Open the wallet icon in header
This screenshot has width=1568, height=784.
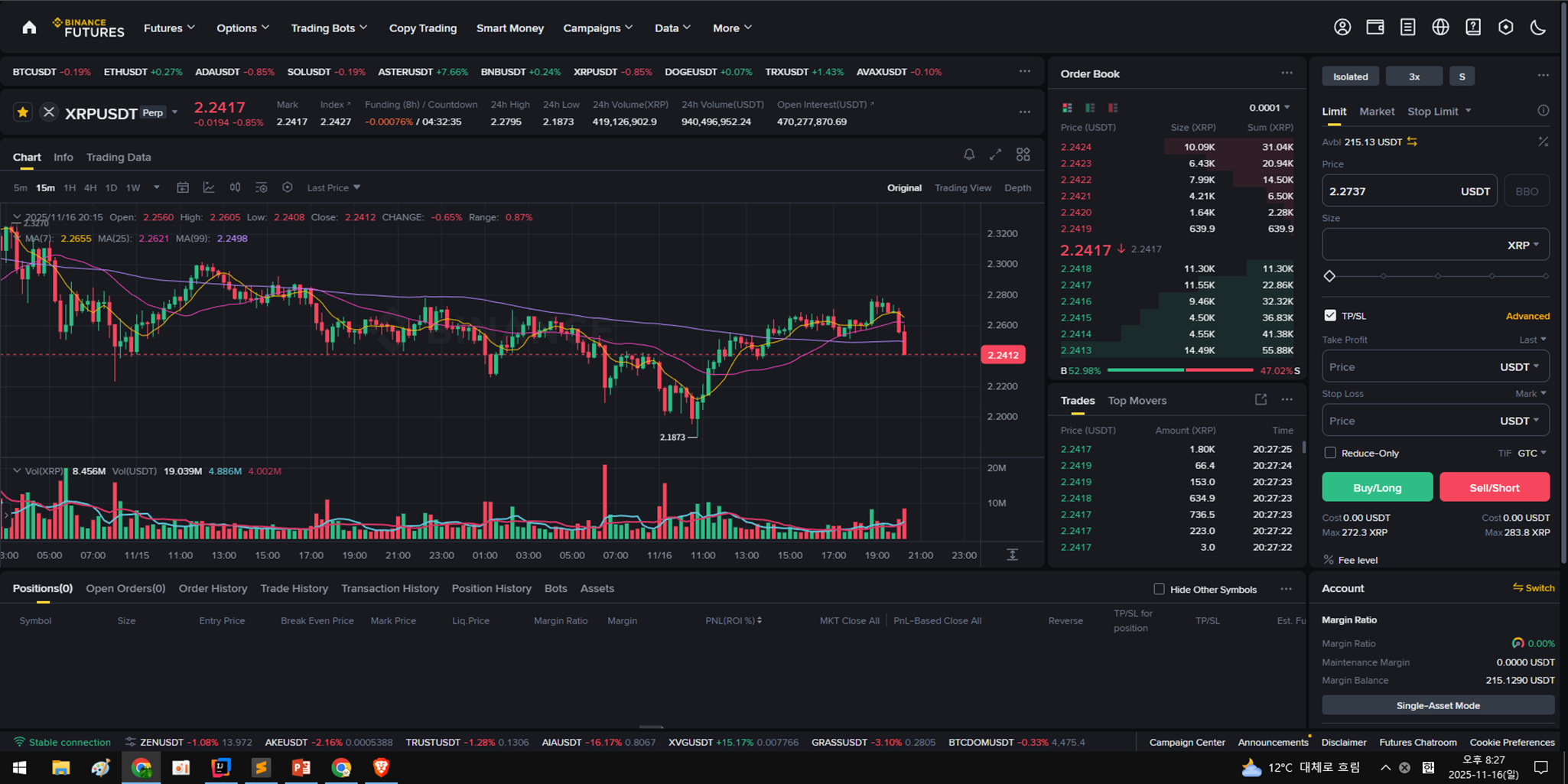pyautogui.click(x=1375, y=28)
